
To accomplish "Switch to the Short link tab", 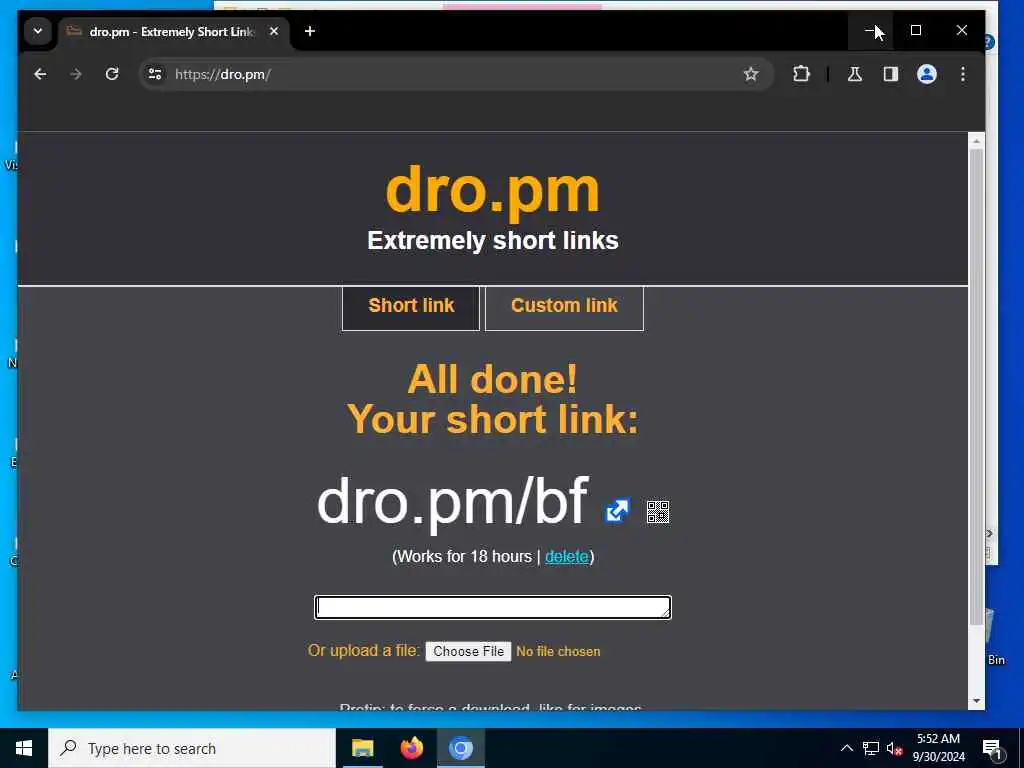I will click(x=411, y=306).
